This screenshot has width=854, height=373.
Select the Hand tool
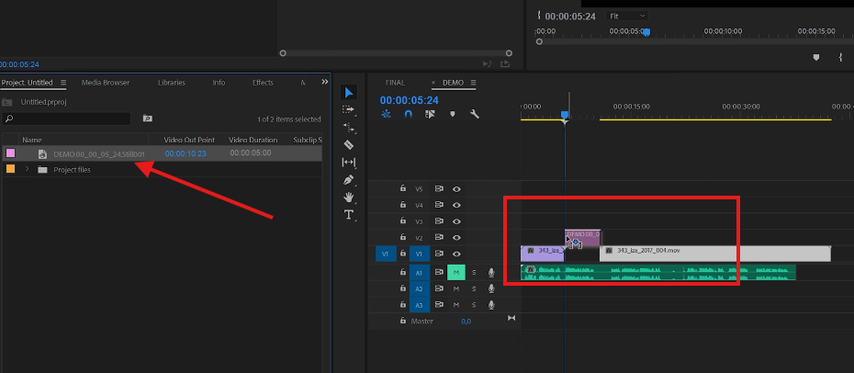coord(349,197)
